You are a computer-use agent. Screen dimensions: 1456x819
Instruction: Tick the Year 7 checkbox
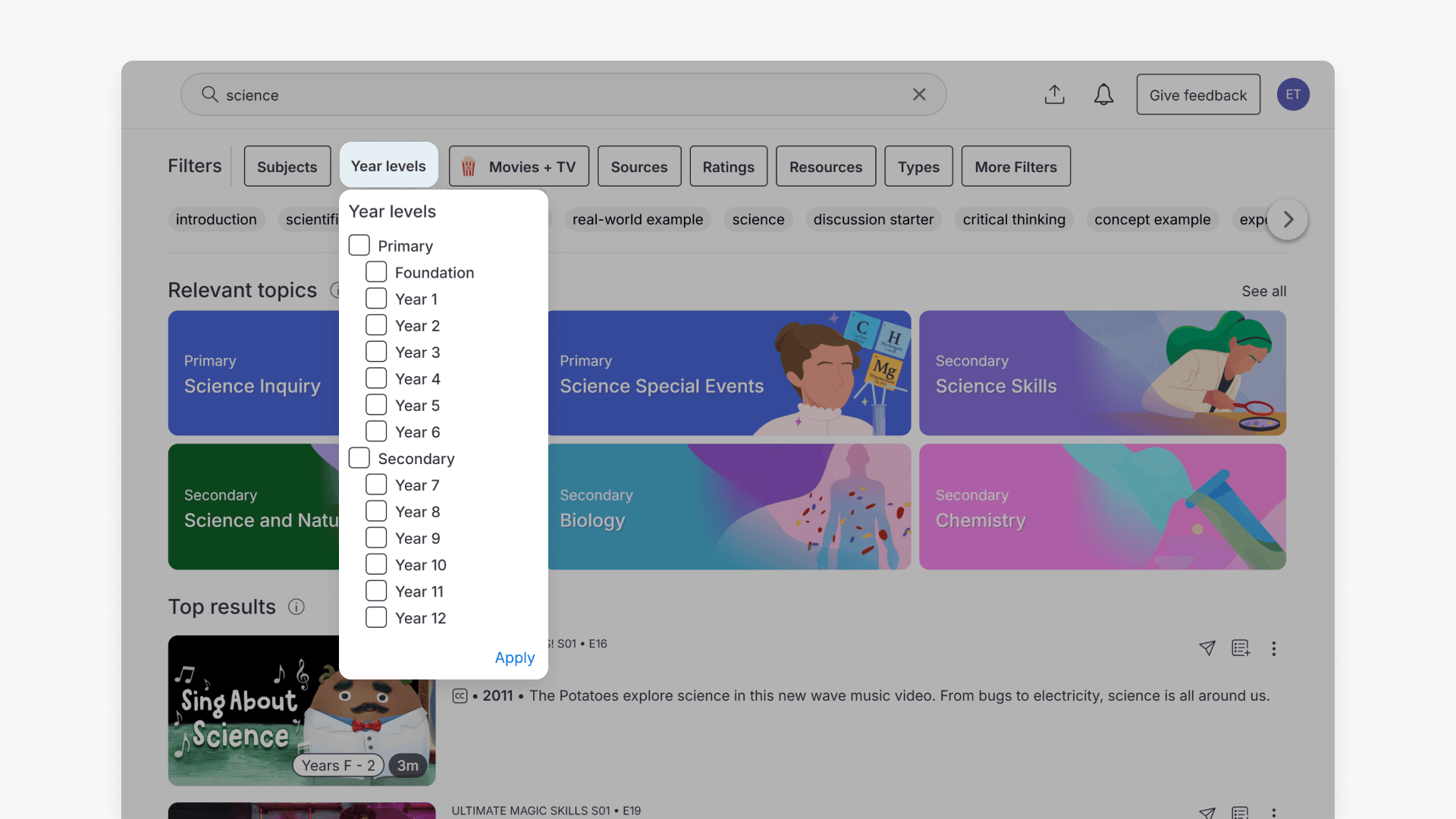point(376,485)
